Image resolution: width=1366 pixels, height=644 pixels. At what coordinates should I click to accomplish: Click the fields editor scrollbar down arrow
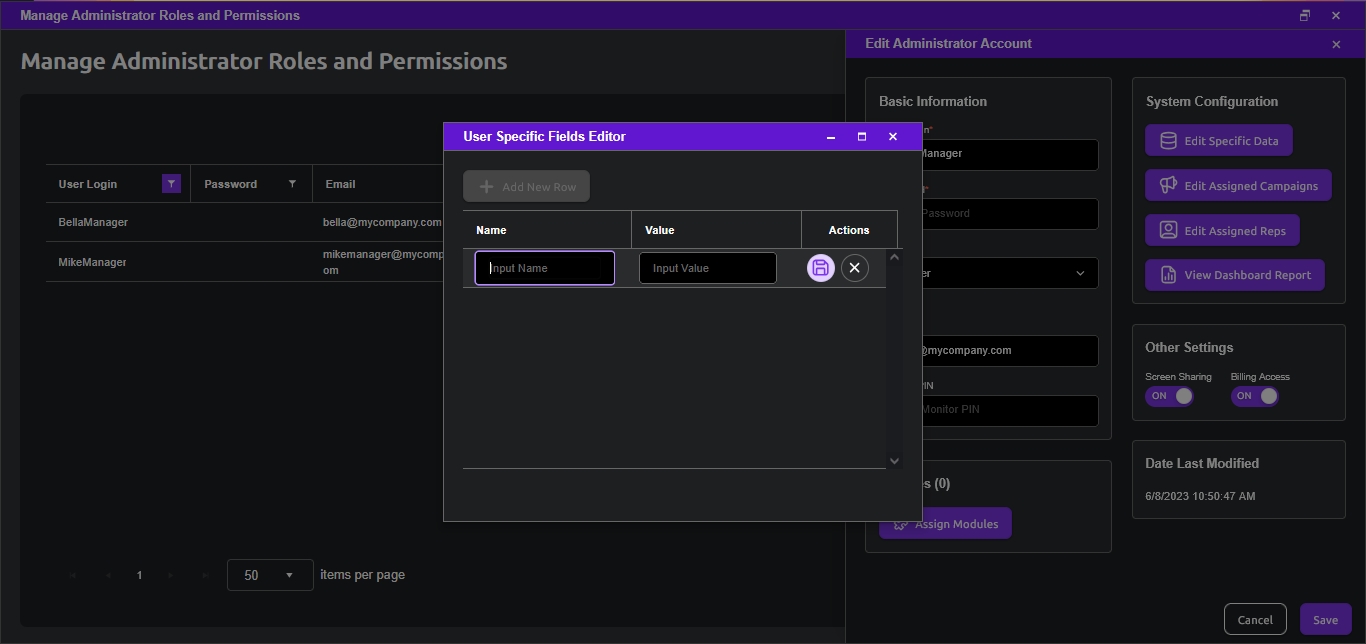(x=894, y=461)
